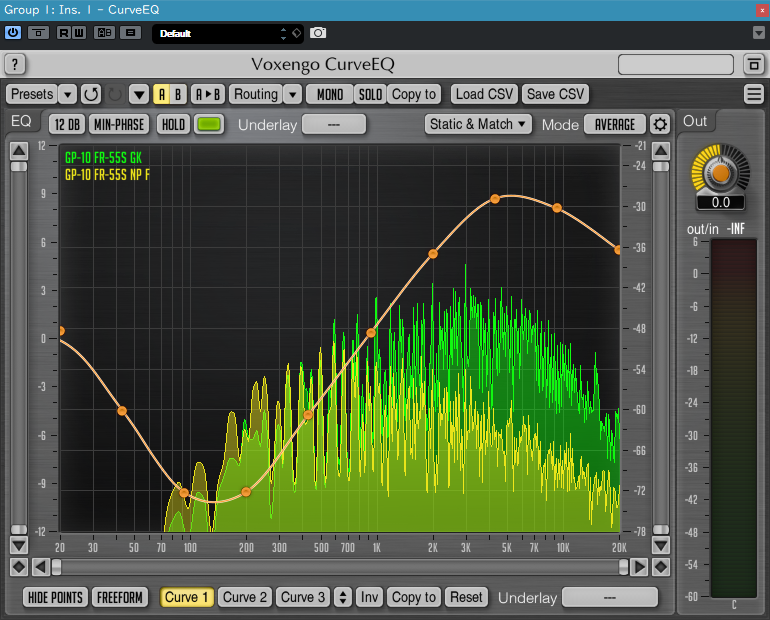
Task: Click the EQ control point at 2K
Action: pyautogui.click(x=433, y=254)
